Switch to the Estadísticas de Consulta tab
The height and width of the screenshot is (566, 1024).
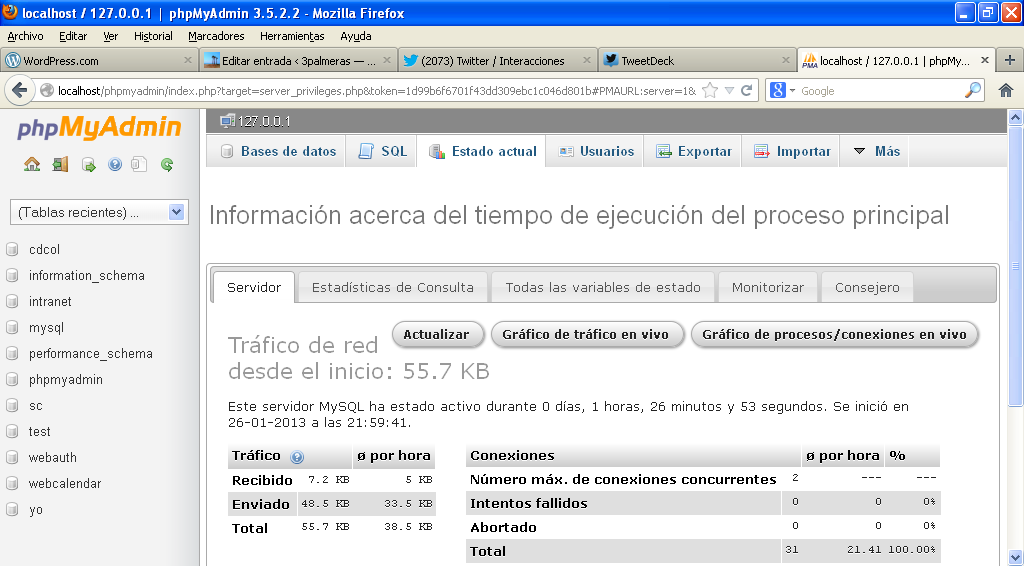click(392, 287)
